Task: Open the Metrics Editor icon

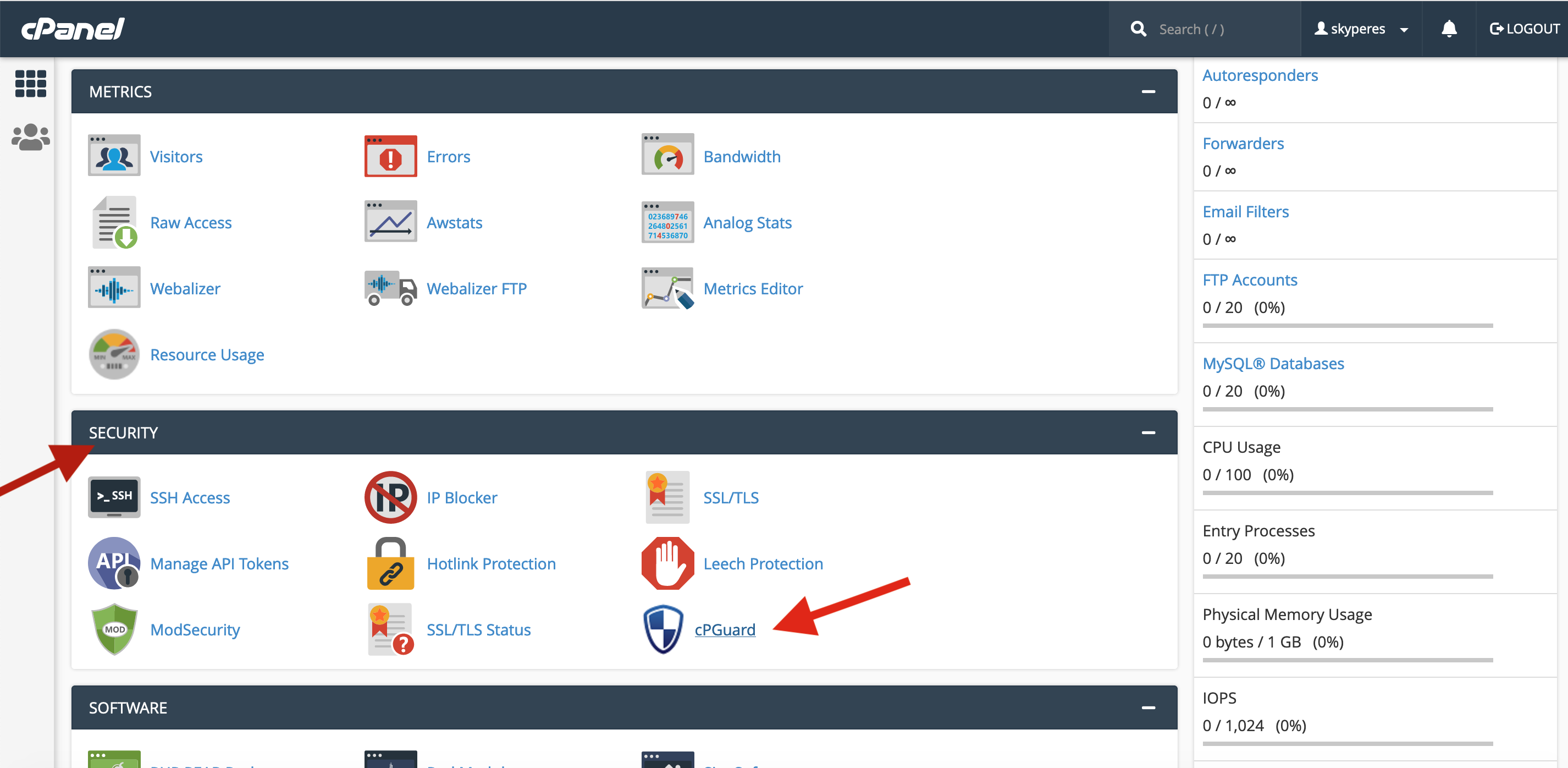Action: [667, 288]
